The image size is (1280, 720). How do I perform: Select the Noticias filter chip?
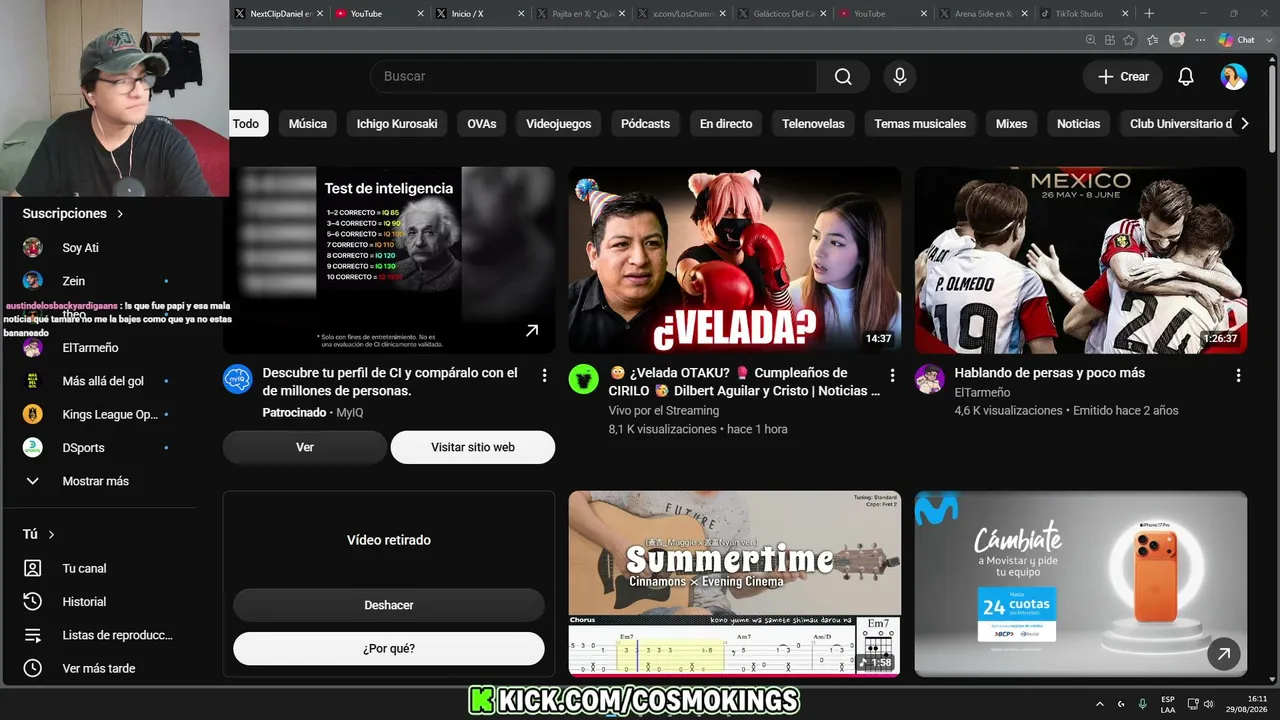[1079, 124]
